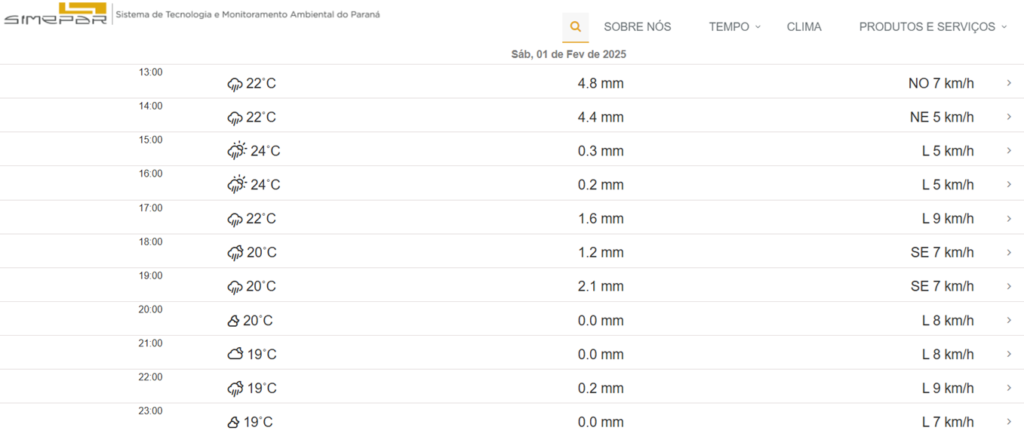1024x443 pixels.
Task: Click the 0.2 mm precipitation at 22:00
Action: click(x=601, y=388)
